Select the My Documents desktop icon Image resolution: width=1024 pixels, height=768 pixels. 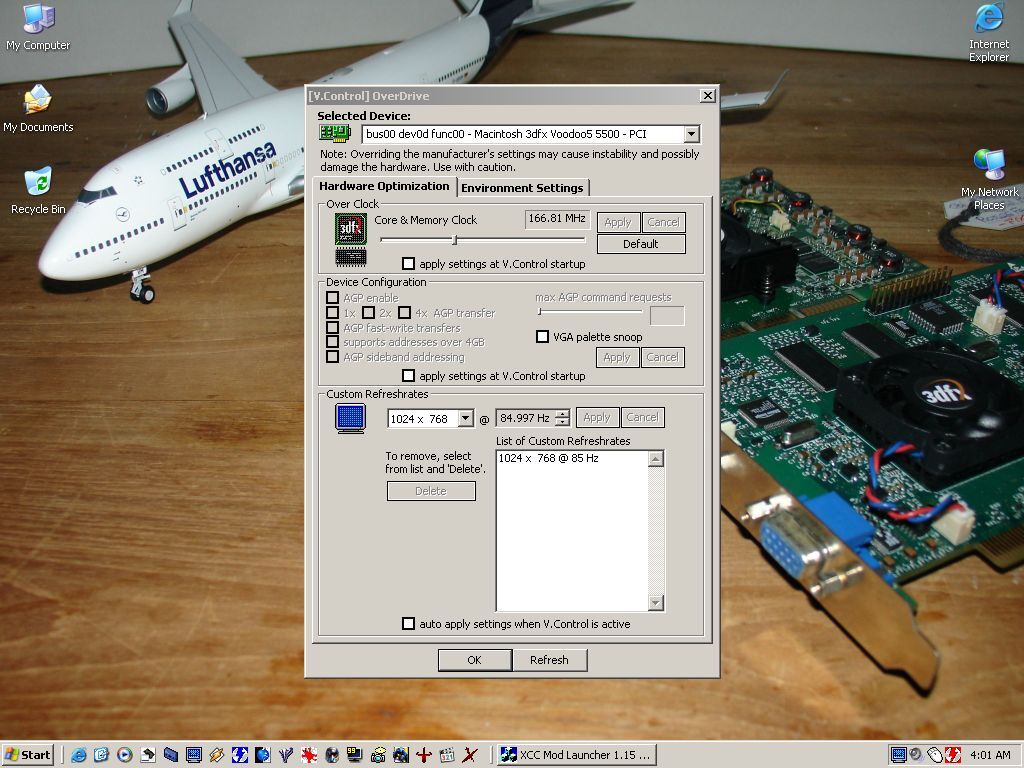(x=38, y=108)
